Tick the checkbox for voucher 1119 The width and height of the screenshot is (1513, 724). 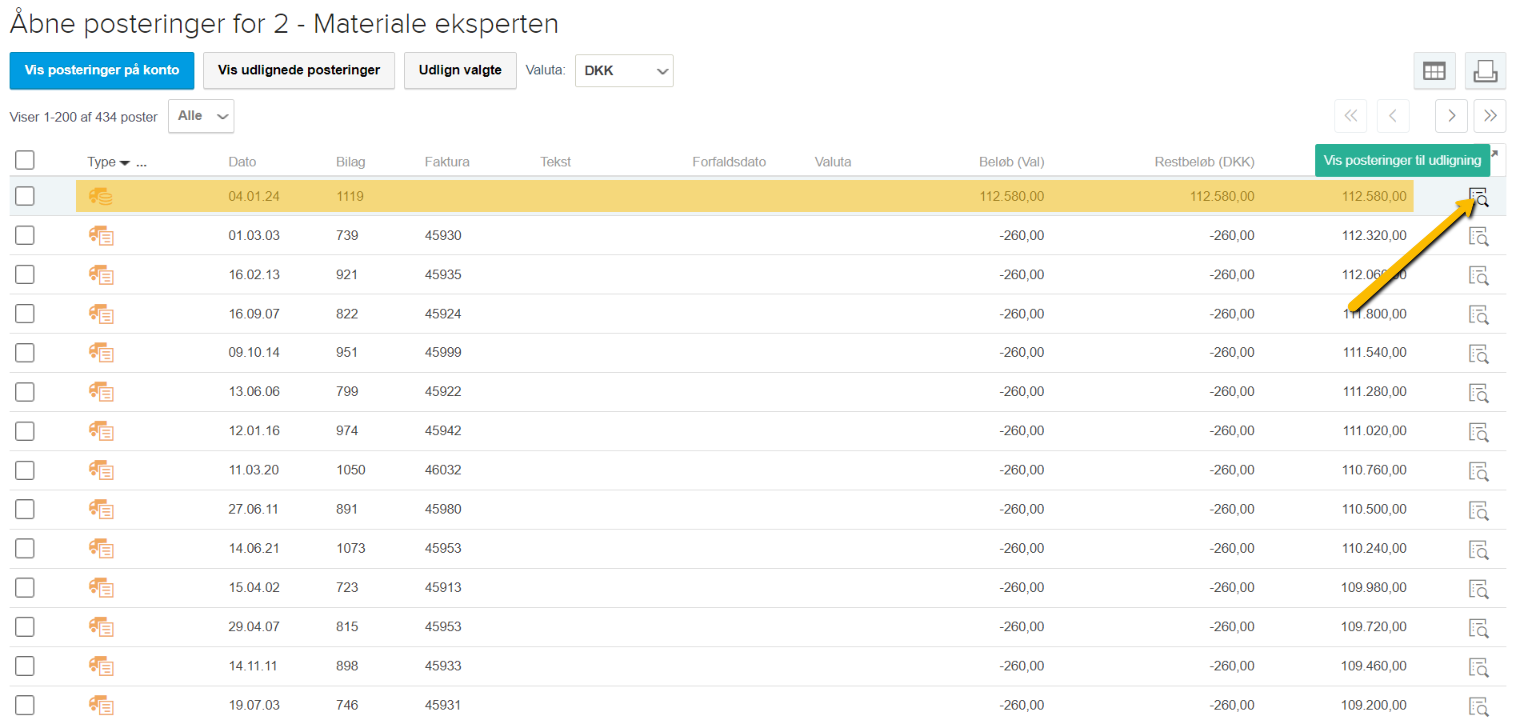pos(25,197)
